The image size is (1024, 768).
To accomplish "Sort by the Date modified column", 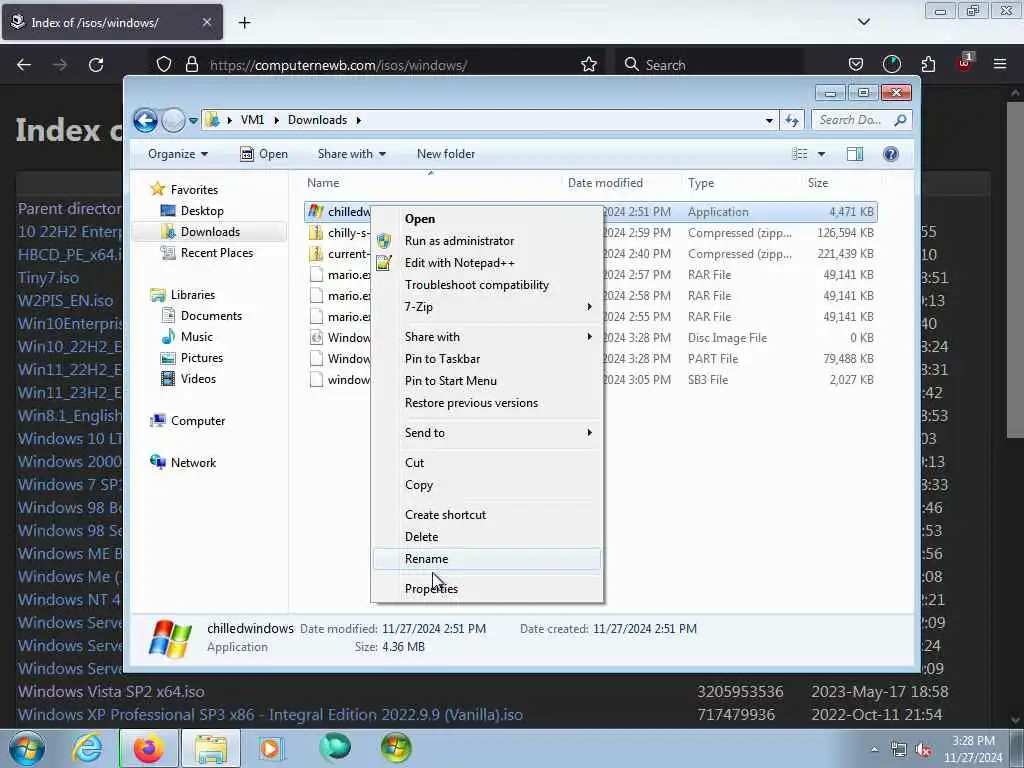I will point(620,184).
